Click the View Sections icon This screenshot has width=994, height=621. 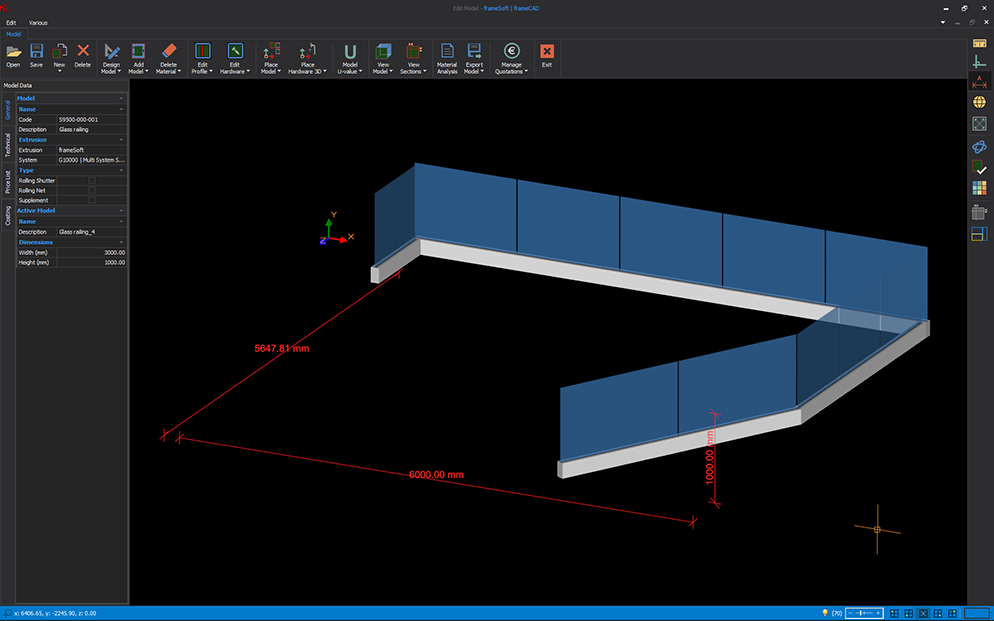tap(414, 51)
